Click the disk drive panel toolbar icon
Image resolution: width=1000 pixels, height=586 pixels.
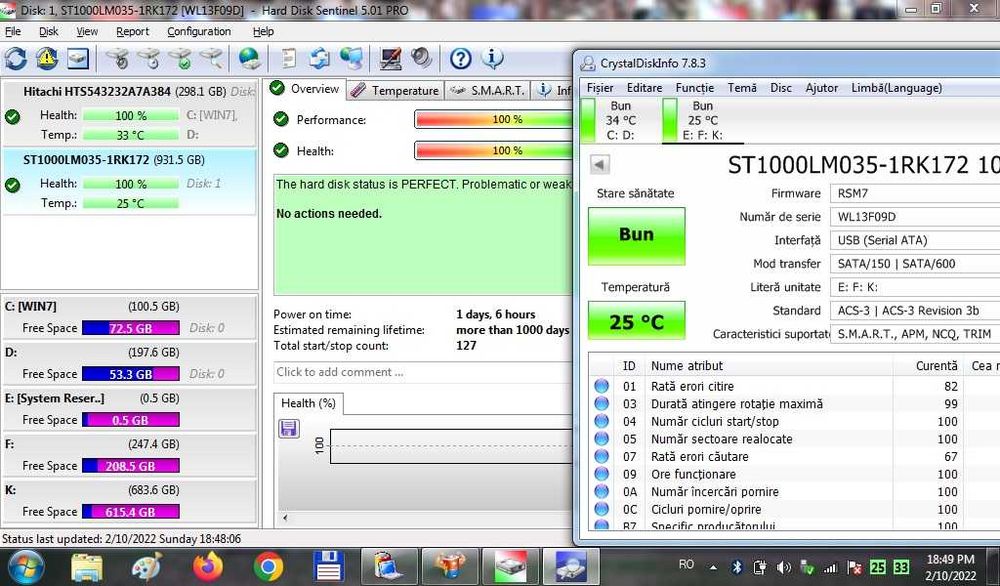78,59
